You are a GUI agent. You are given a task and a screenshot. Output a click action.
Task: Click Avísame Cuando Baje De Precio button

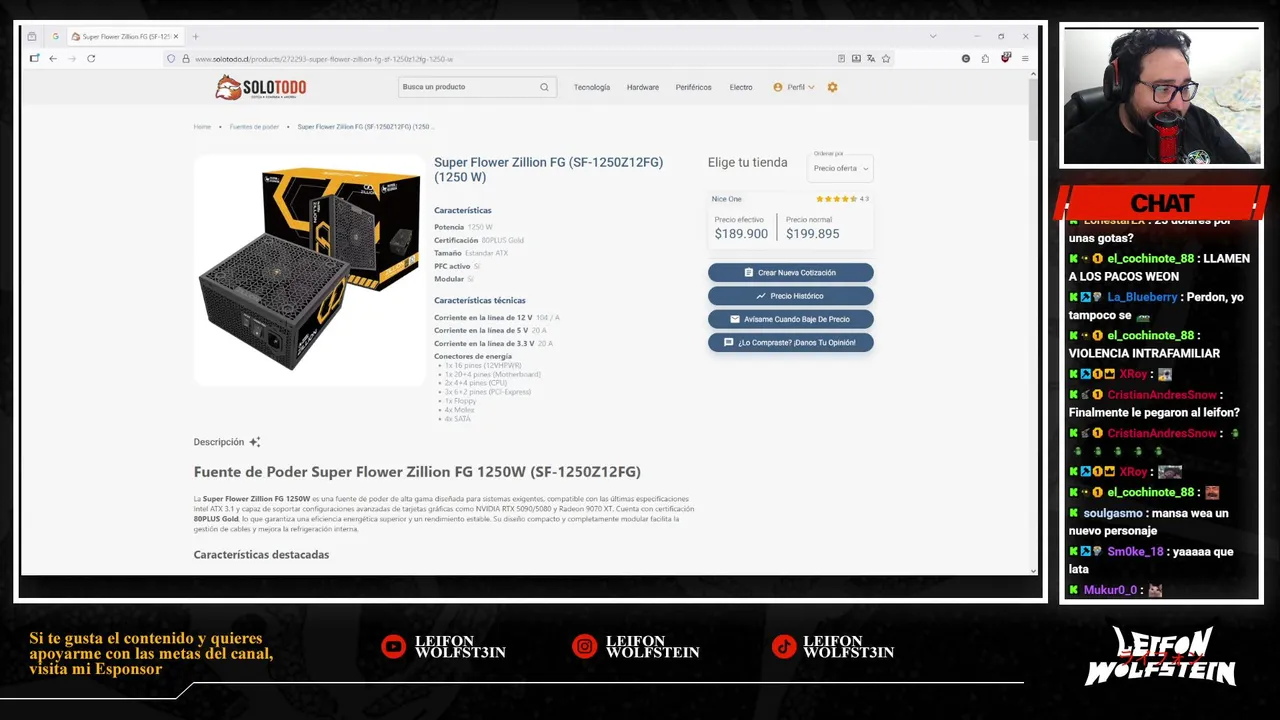[x=791, y=319]
